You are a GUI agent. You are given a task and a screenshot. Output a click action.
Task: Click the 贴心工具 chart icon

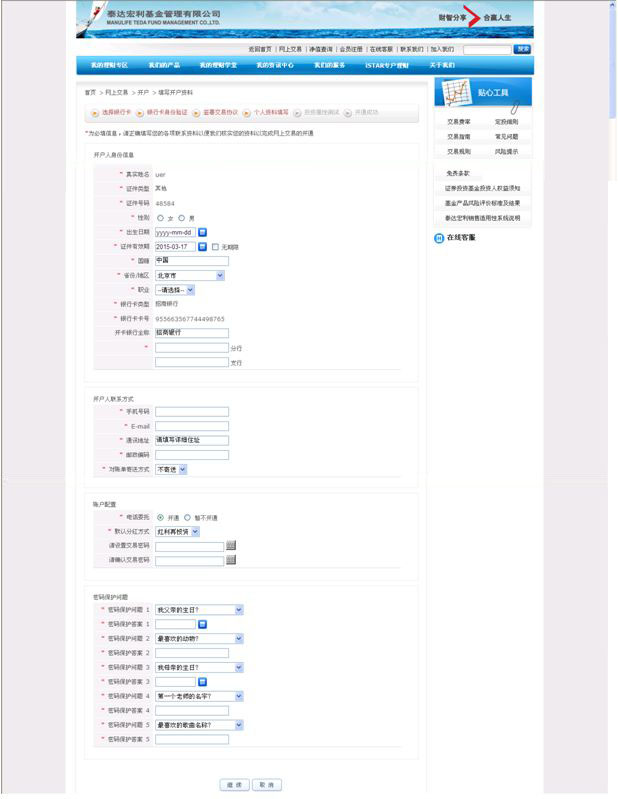[456, 93]
